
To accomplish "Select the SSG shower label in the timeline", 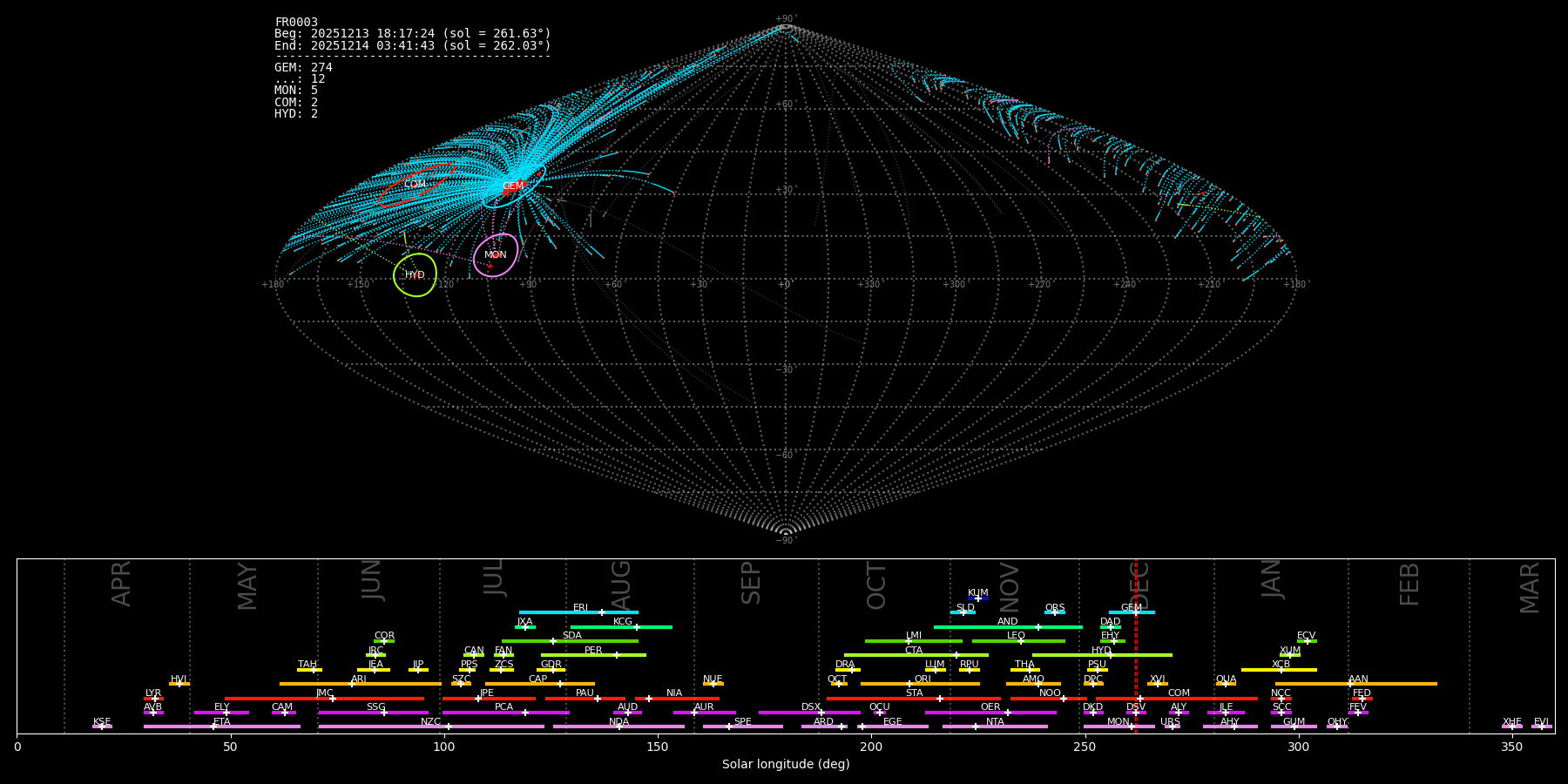I will pyautogui.click(x=375, y=707).
